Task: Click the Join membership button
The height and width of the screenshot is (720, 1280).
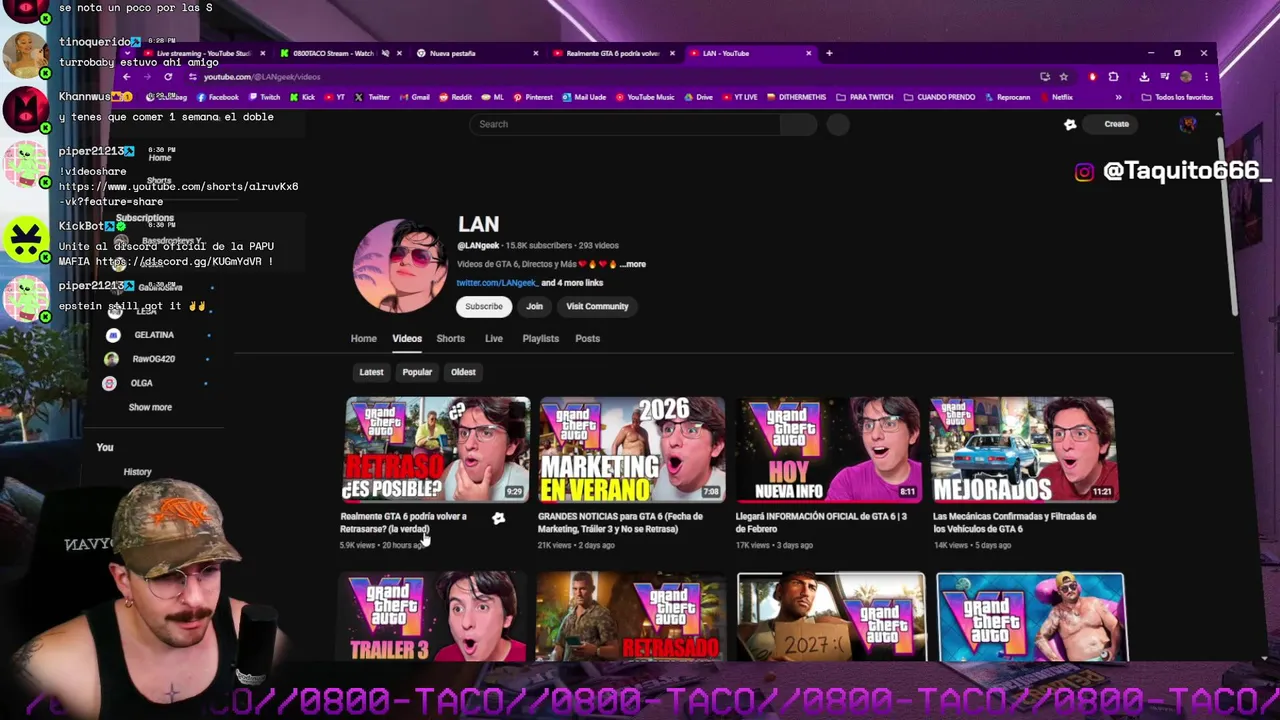Action: [x=534, y=306]
